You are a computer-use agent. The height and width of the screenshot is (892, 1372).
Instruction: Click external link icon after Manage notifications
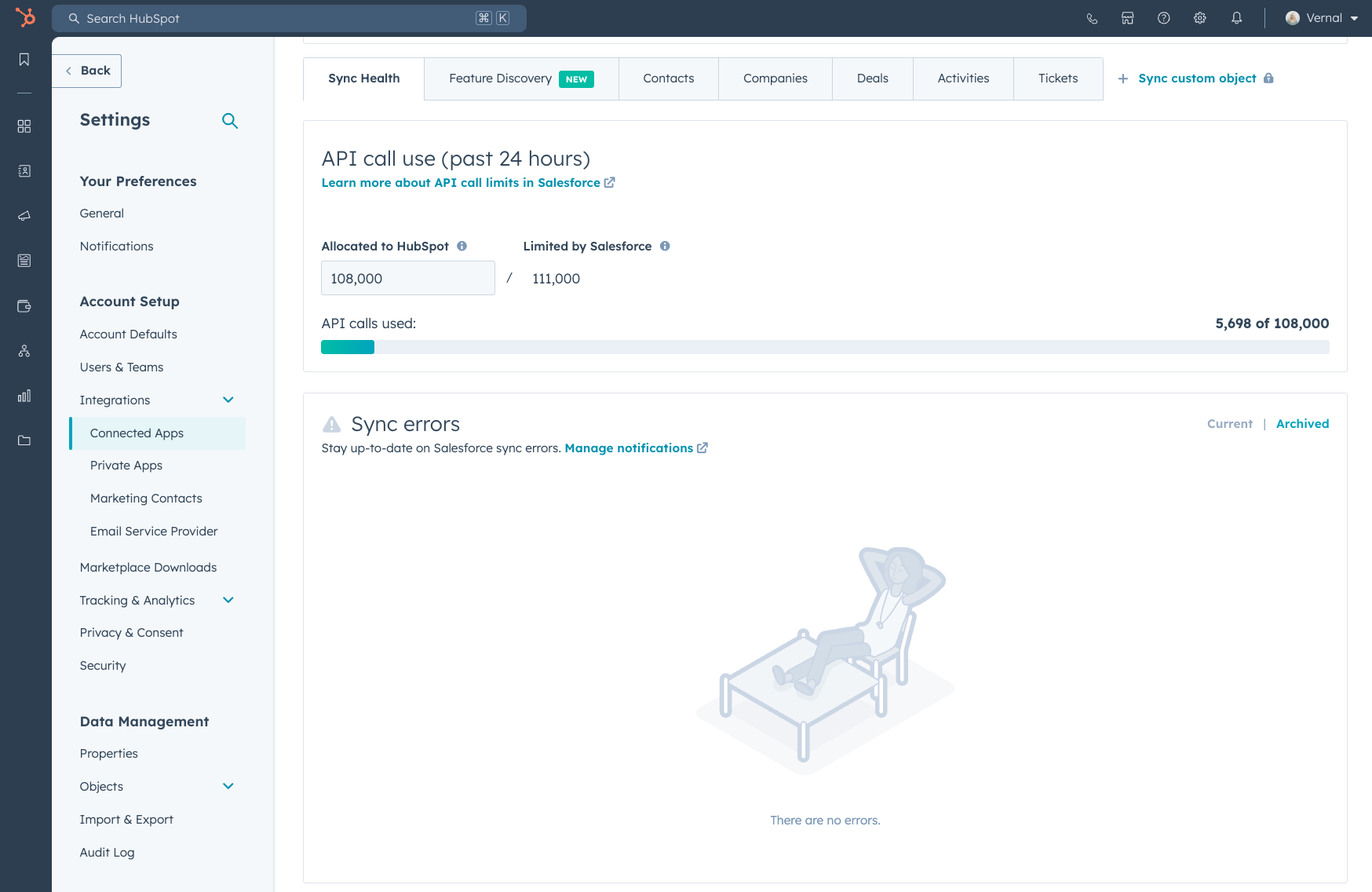702,448
